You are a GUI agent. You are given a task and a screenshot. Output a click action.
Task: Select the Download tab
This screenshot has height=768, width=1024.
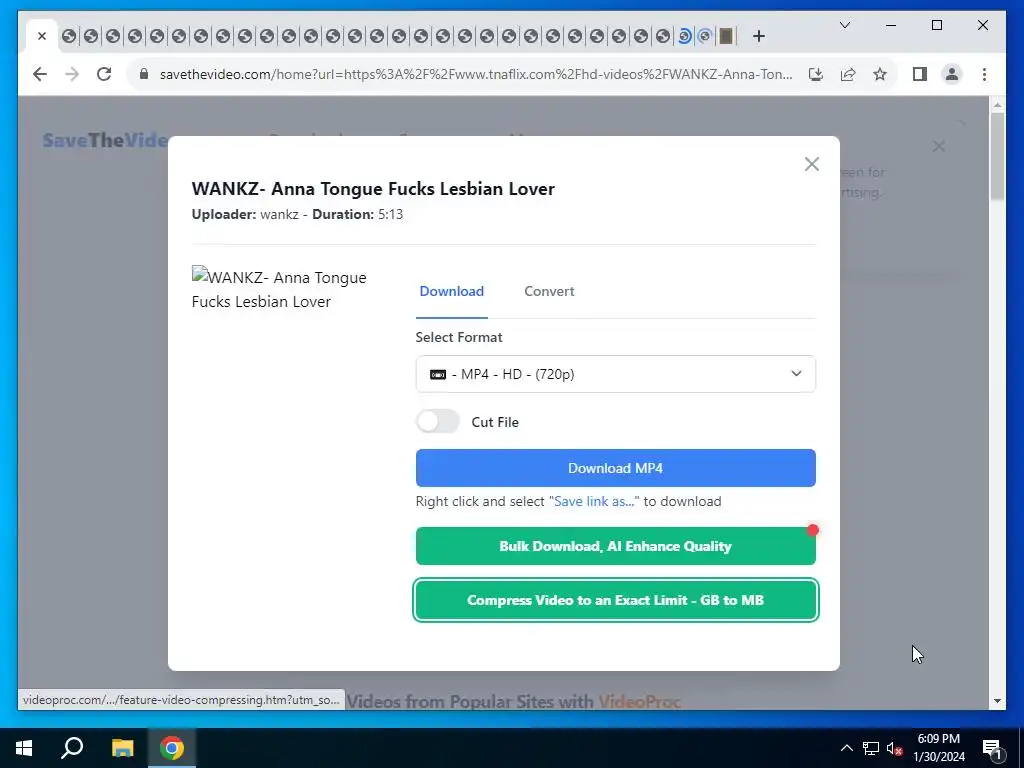(451, 291)
